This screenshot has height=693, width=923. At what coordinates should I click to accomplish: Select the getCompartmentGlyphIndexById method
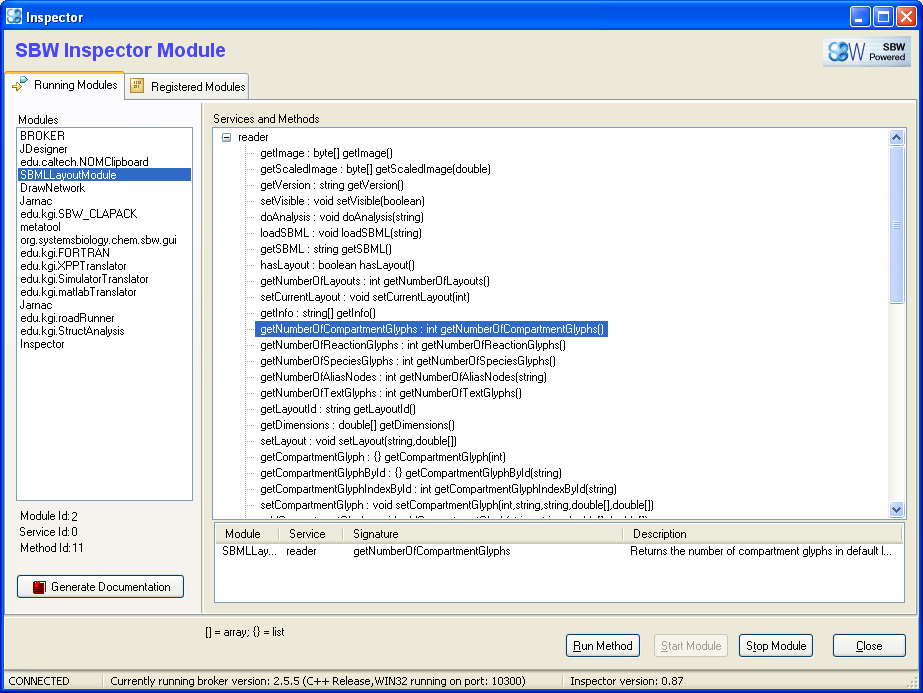[439, 489]
